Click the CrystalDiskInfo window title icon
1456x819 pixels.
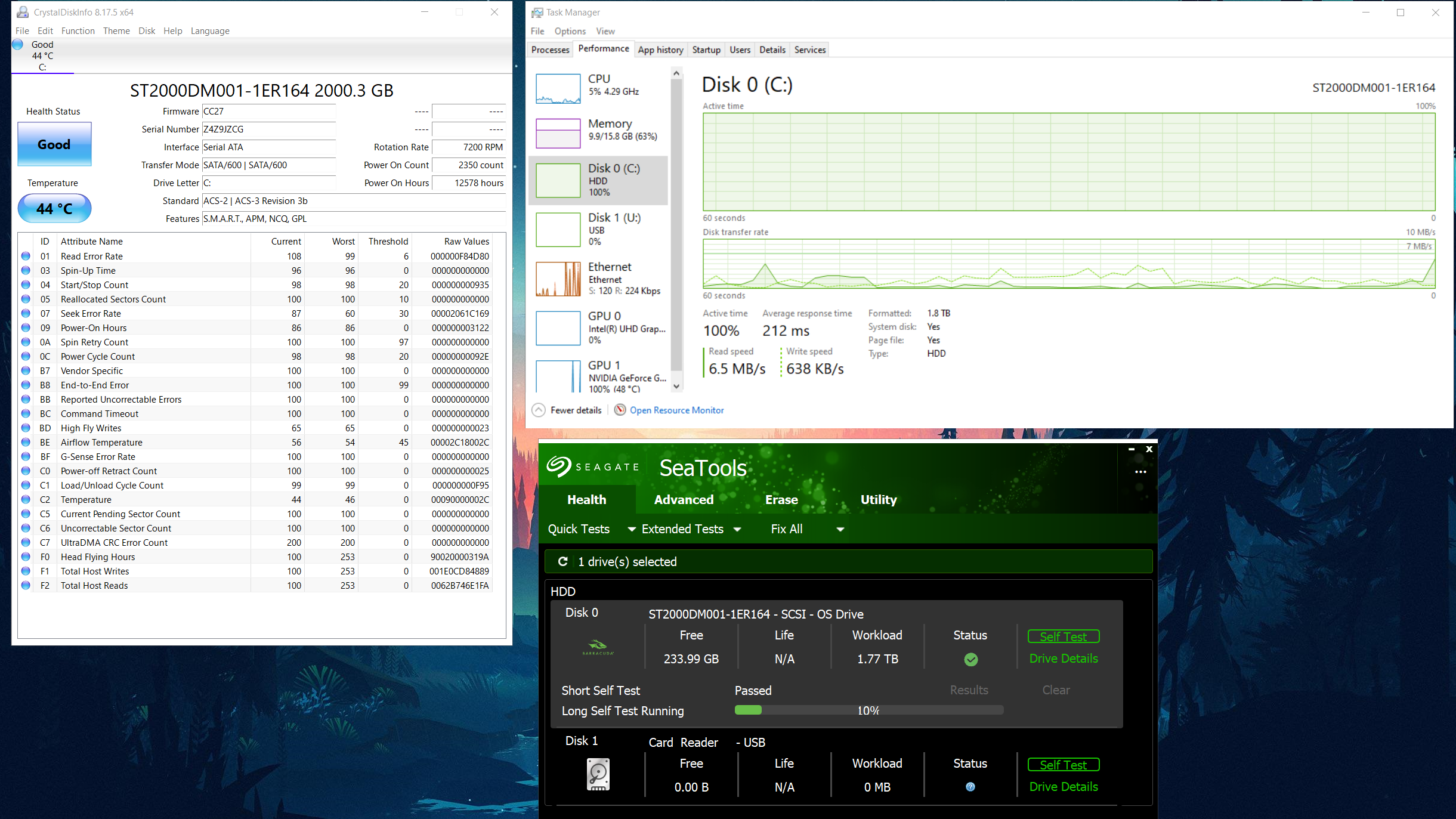[x=23, y=12]
